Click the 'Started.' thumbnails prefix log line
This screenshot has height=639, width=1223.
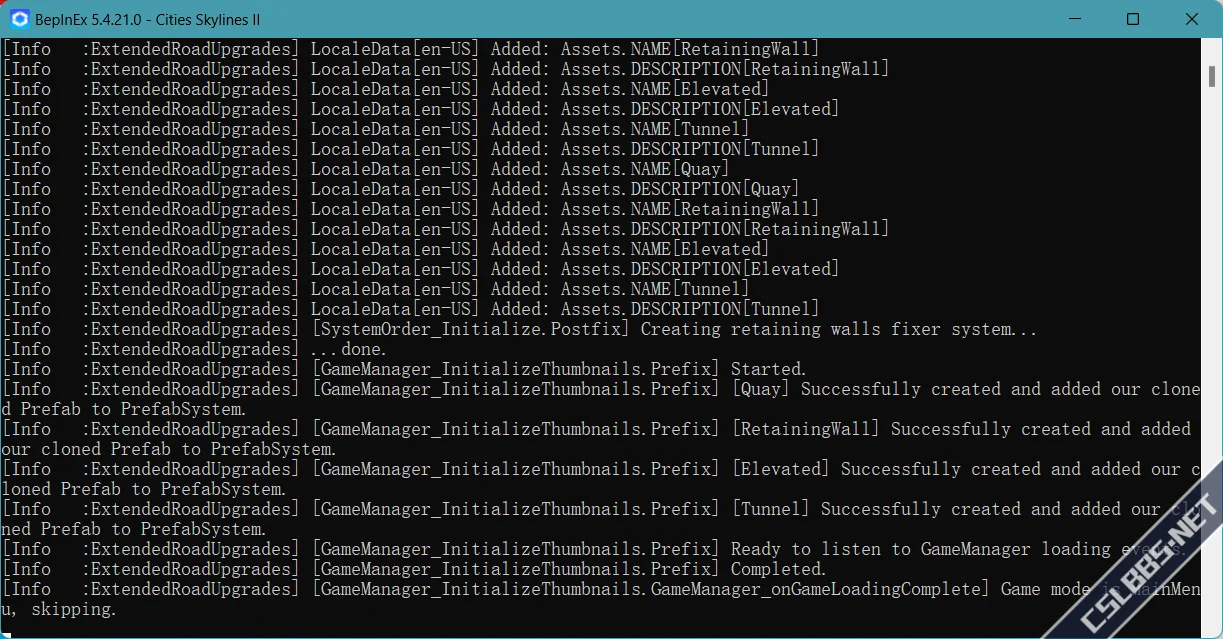tap(404, 369)
